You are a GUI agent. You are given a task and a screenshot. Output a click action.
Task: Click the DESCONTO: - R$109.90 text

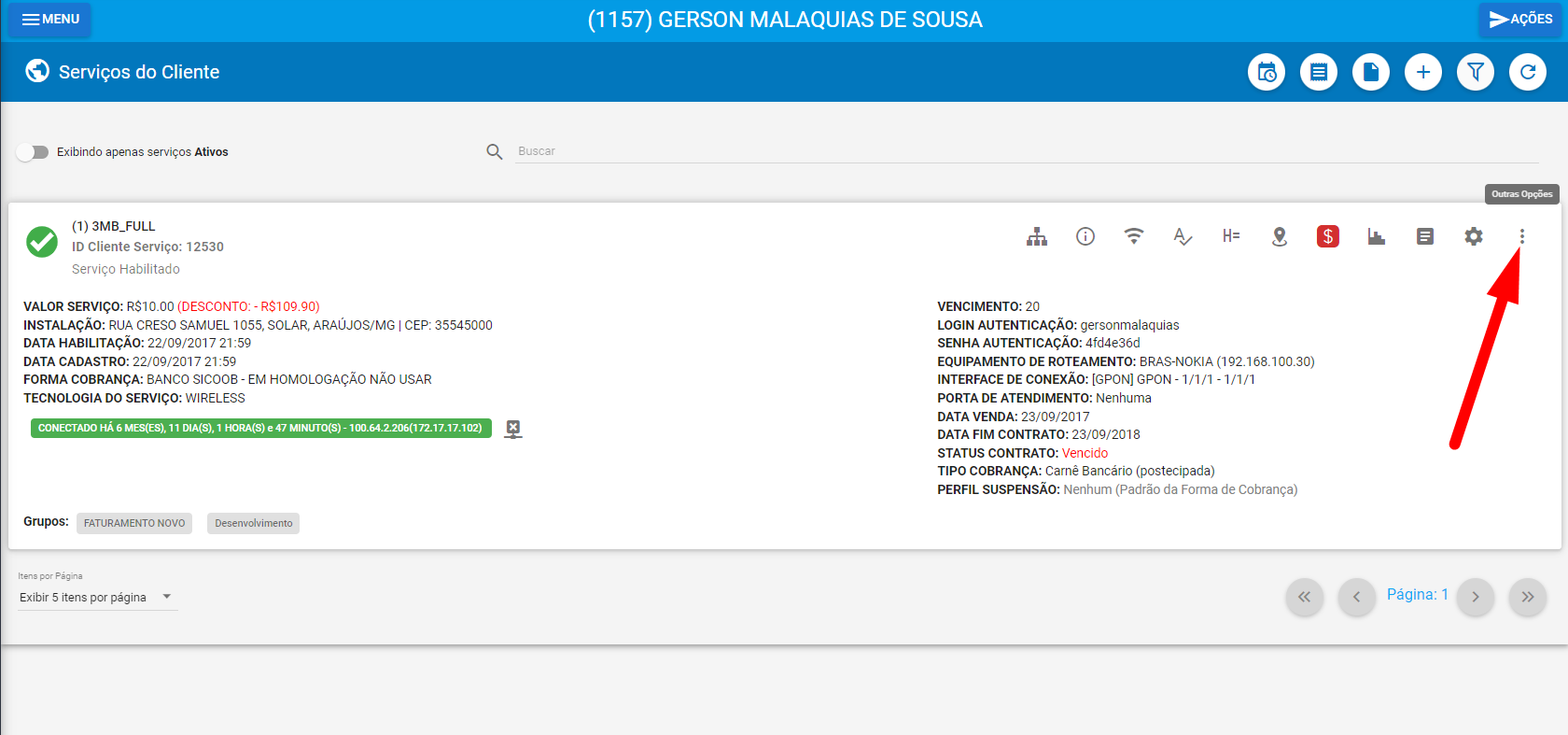248,306
